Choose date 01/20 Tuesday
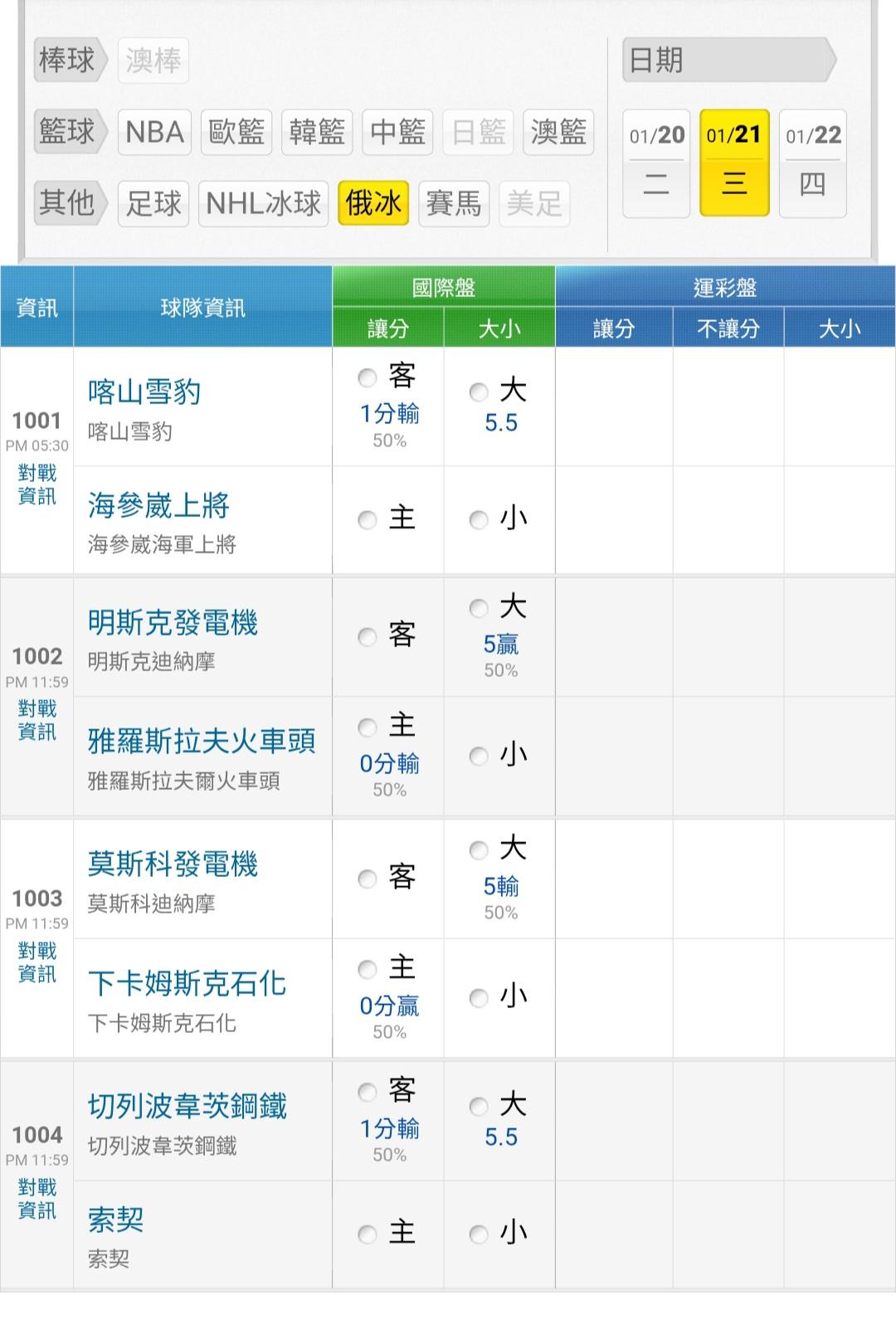The image size is (896, 1325). [656, 163]
